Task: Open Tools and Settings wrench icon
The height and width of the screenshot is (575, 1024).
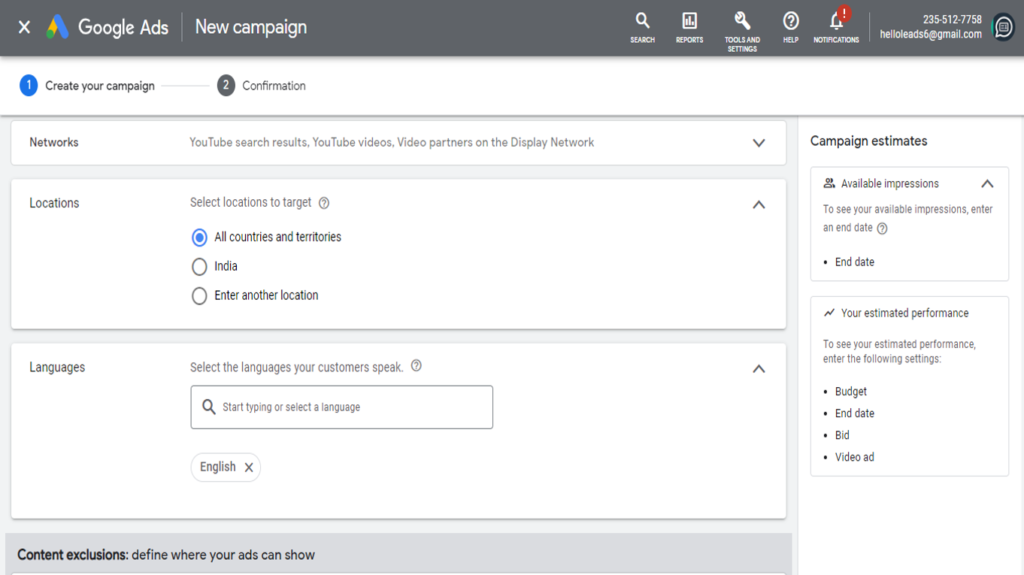Action: tap(742, 21)
